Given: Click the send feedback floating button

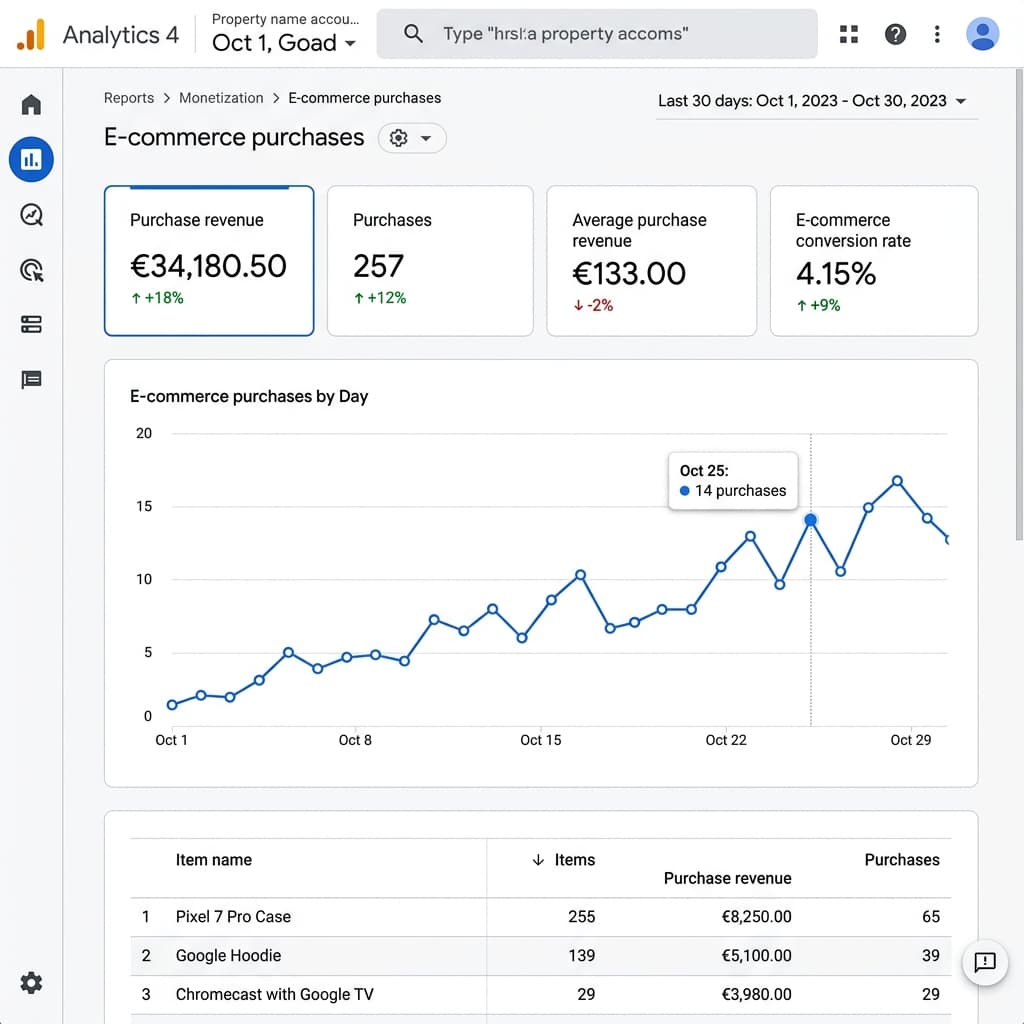Looking at the screenshot, I should point(985,962).
